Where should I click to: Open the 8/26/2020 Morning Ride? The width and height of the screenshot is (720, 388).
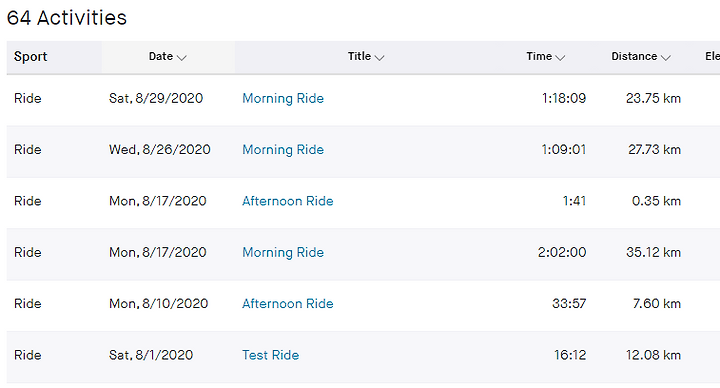(283, 150)
